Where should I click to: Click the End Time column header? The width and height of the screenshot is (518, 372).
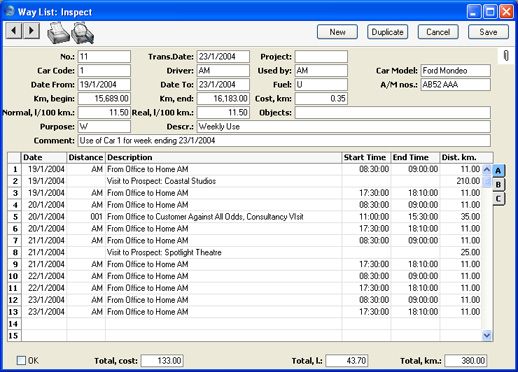(415, 157)
